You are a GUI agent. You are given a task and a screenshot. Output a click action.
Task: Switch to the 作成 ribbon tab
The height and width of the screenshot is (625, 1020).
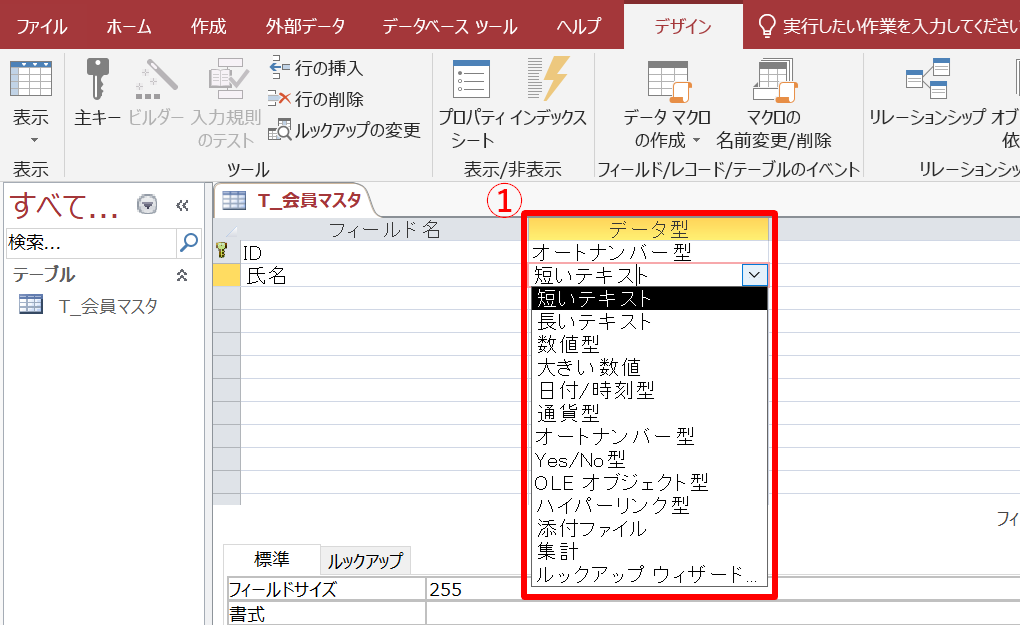208,26
